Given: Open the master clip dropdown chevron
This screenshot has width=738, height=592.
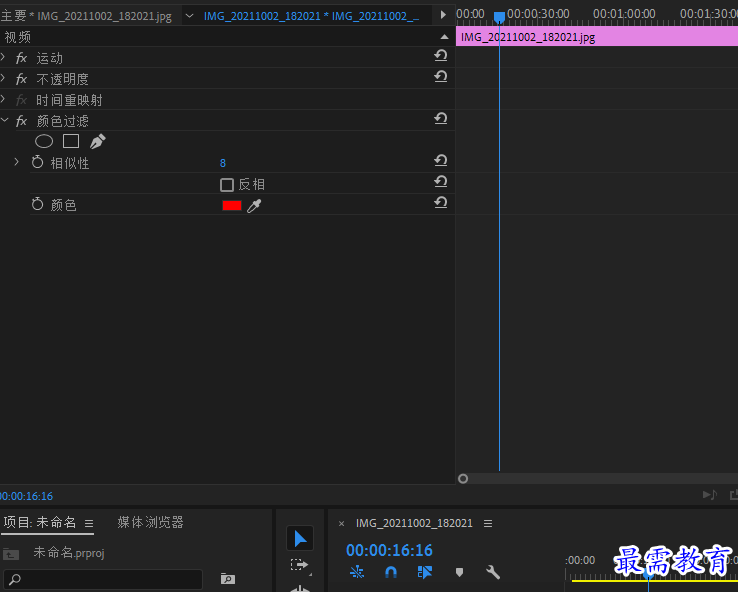Looking at the screenshot, I should [x=189, y=16].
